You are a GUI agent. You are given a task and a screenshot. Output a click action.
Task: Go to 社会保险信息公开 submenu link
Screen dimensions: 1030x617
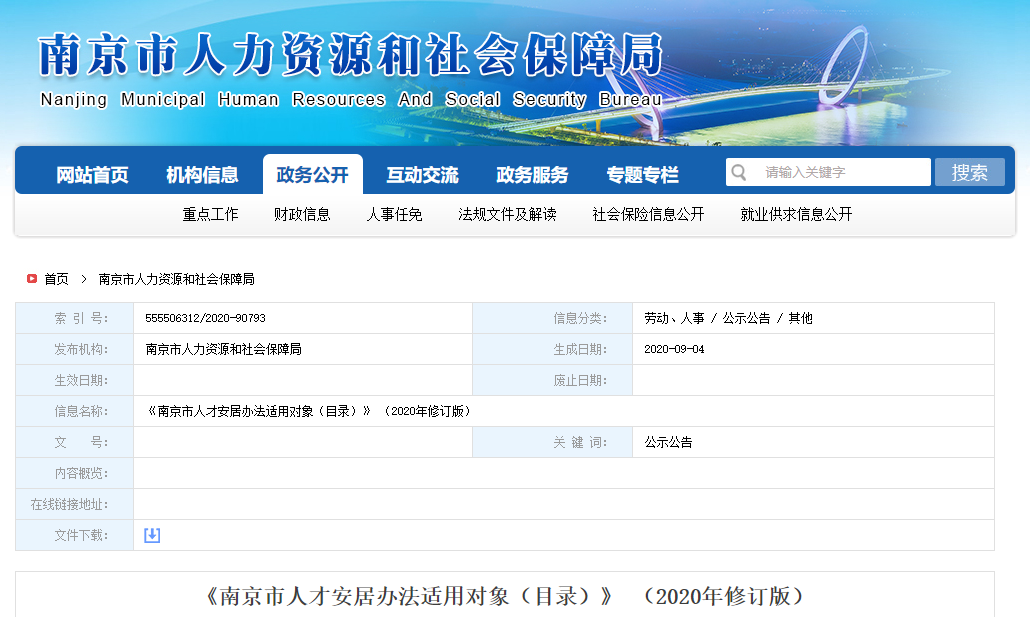(648, 214)
